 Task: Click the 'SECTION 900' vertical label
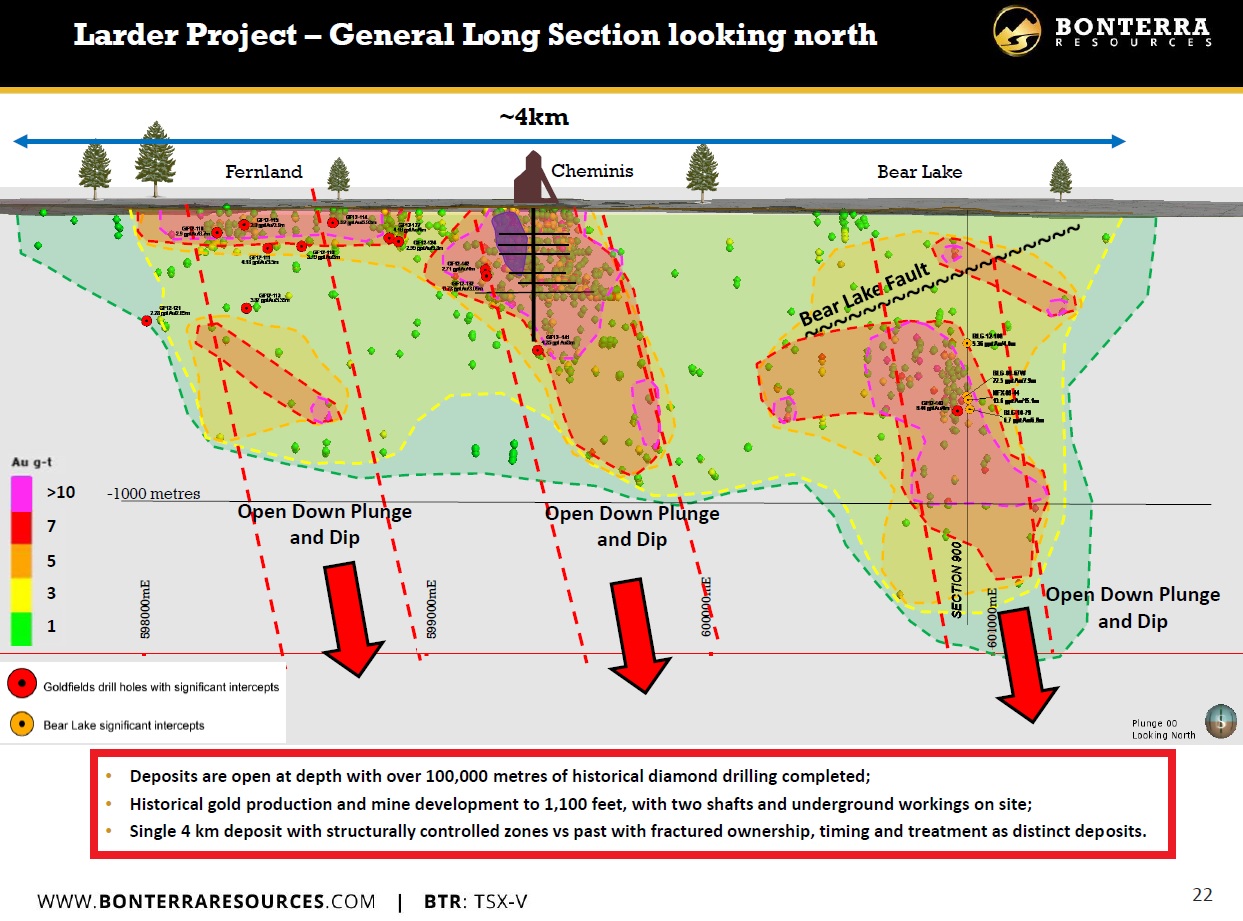957,580
